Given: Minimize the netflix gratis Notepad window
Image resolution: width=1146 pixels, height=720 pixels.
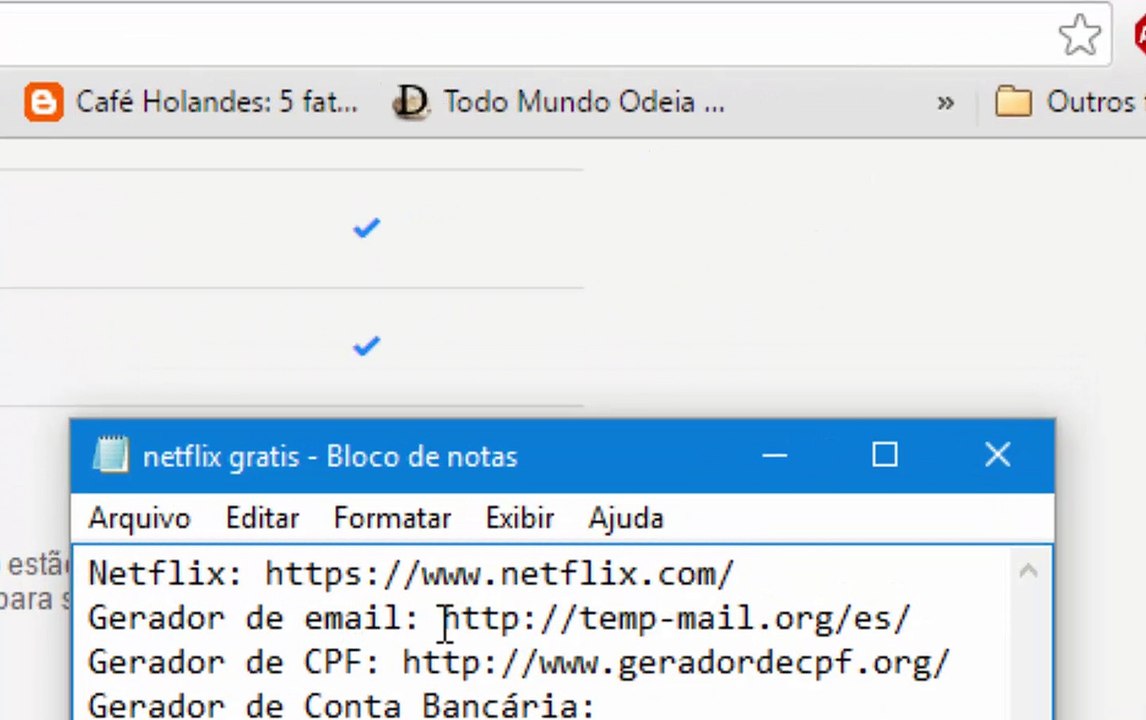Looking at the screenshot, I should click(775, 455).
